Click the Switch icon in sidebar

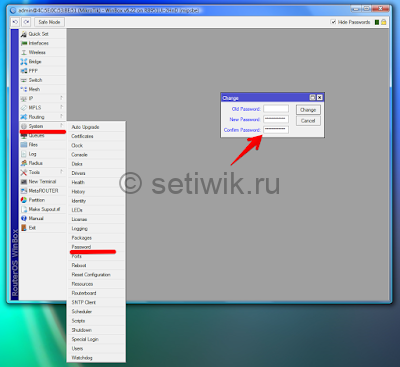point(24,80)
